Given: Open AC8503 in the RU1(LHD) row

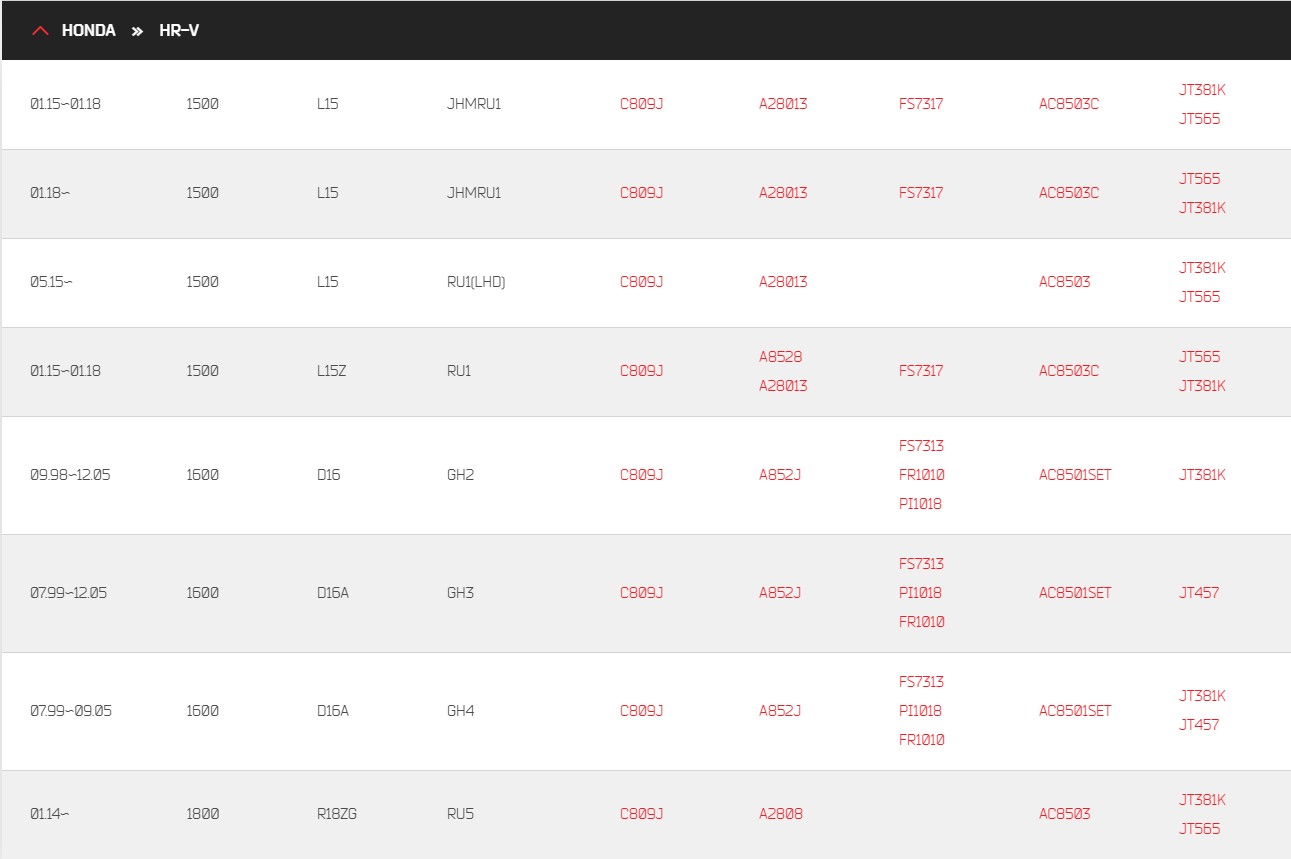Looking at the screenshot, I should click(1065, 282).
